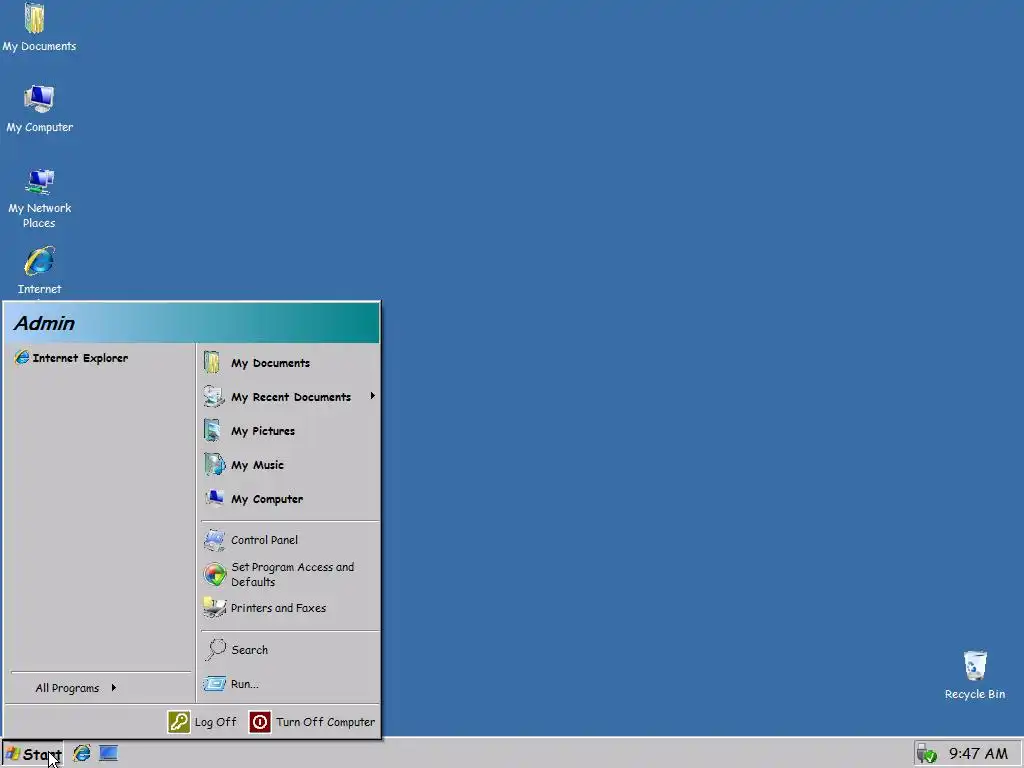Screen dimensions: 1024x768
Task: Open My Documents in start menu
Action: (x=289, y=362)
